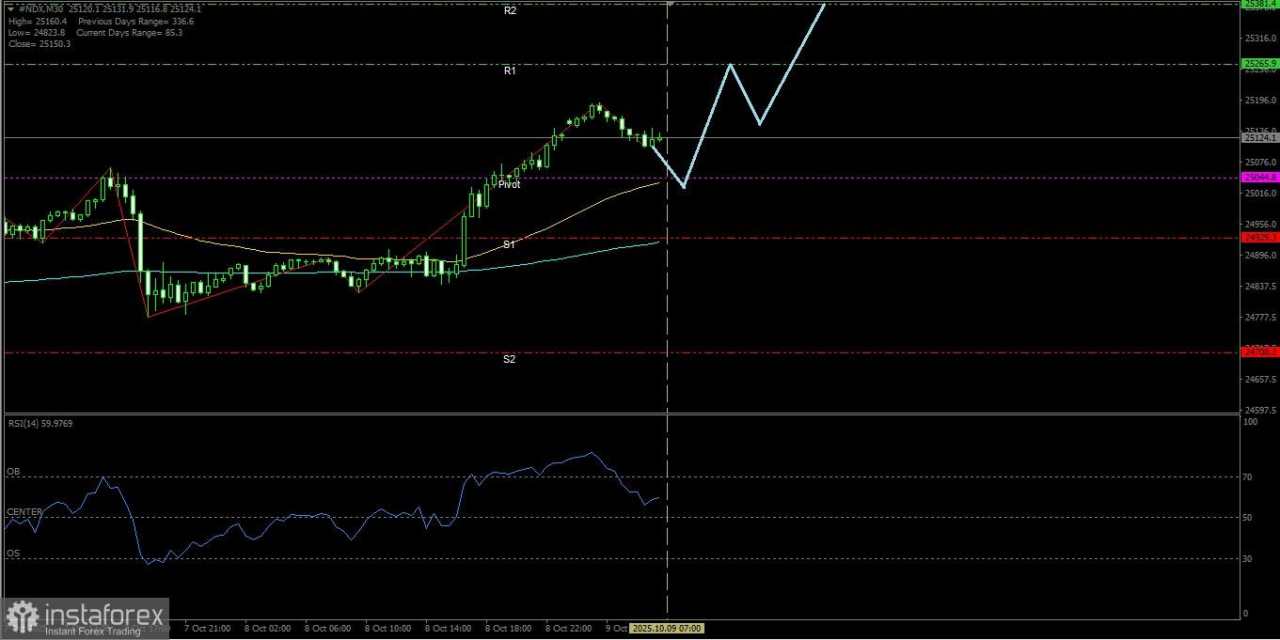The height and width of the screenshot is (640, 1280).
Task: Click the red support price marker 24825.1
Action: (x=1261, y=237)
